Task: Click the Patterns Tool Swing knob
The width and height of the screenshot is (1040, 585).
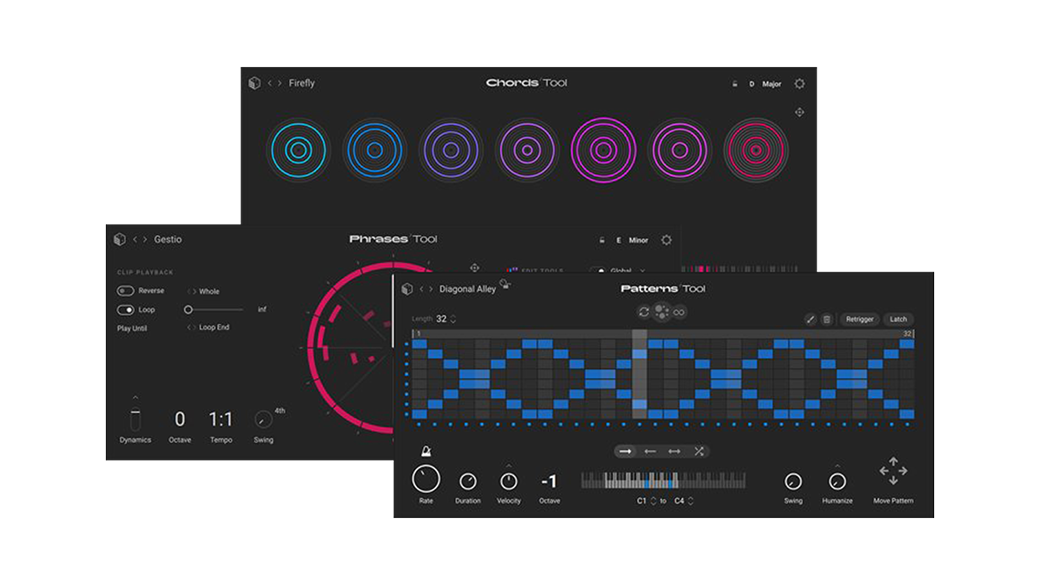Action: (x=793, y=482)
